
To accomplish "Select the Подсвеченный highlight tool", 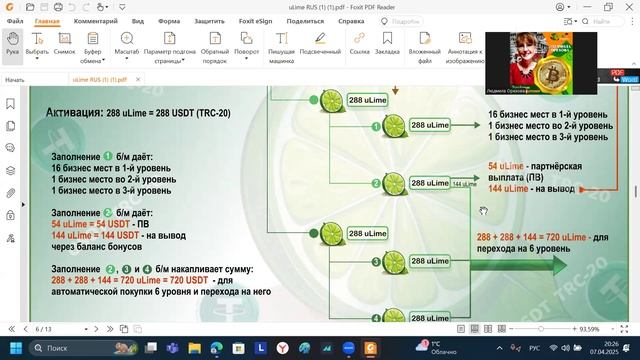I will tap(320, 44).
